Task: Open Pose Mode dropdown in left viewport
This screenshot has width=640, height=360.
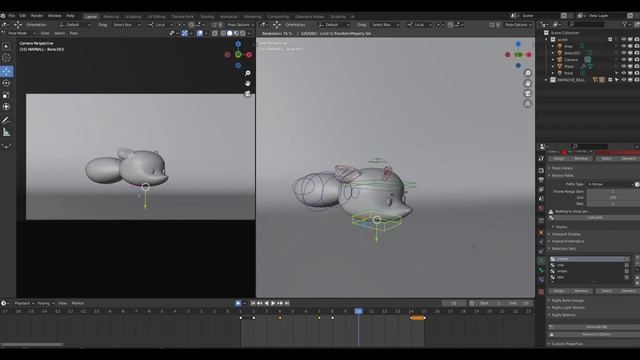Action: pyautogui.click(x=18, y=33)
